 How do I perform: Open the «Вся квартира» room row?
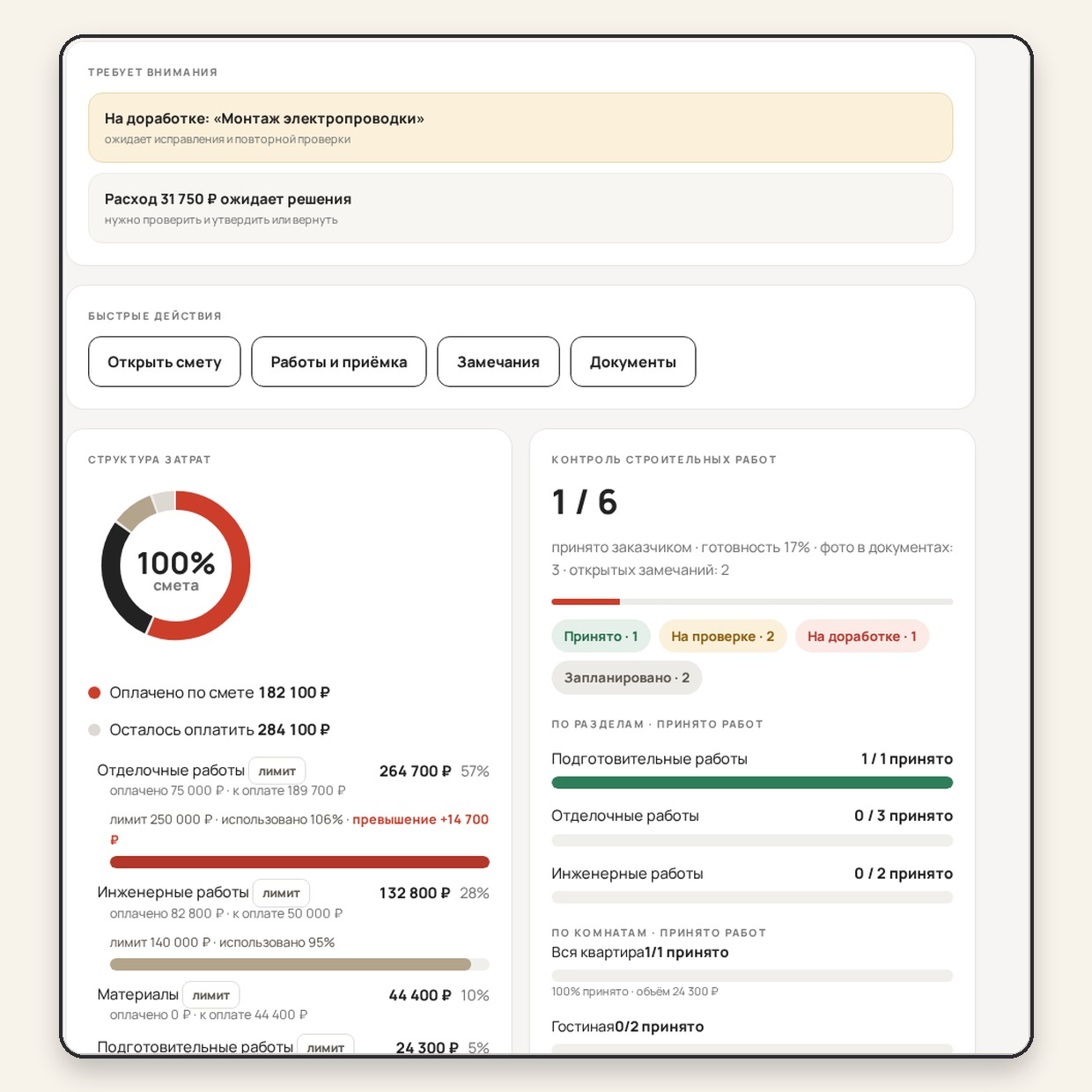[752, 970]
